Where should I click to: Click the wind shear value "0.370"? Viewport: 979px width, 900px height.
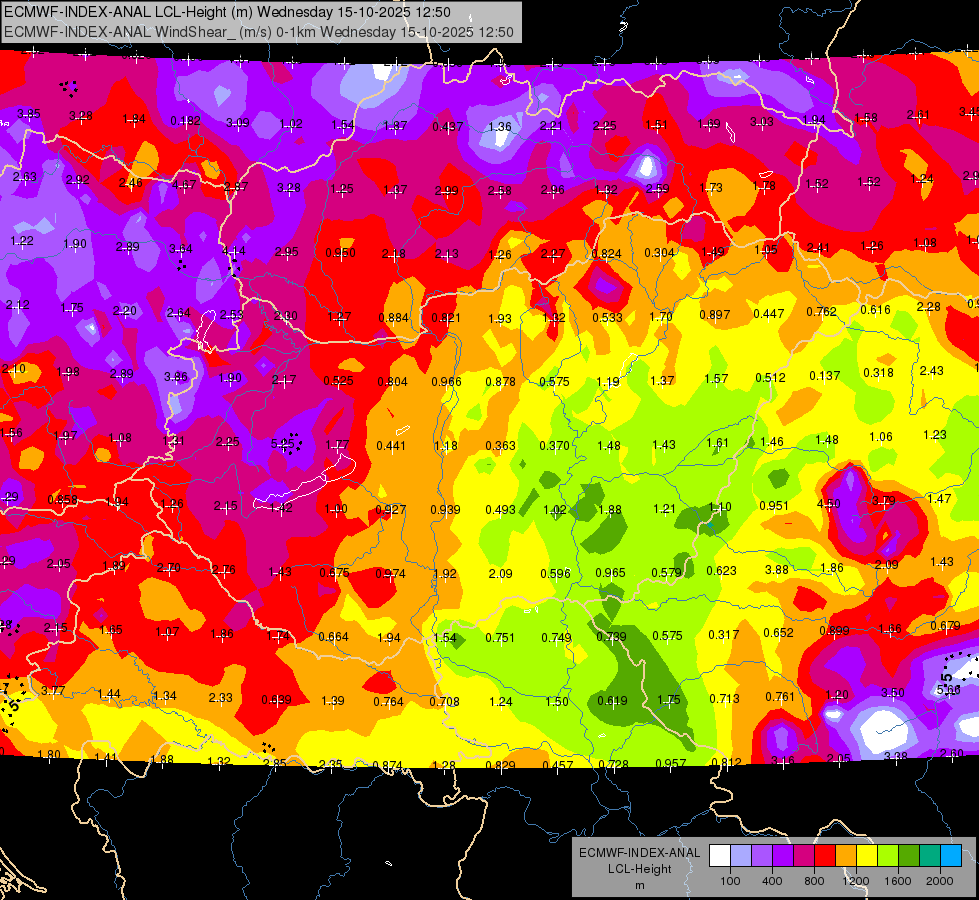click(554, 445)
